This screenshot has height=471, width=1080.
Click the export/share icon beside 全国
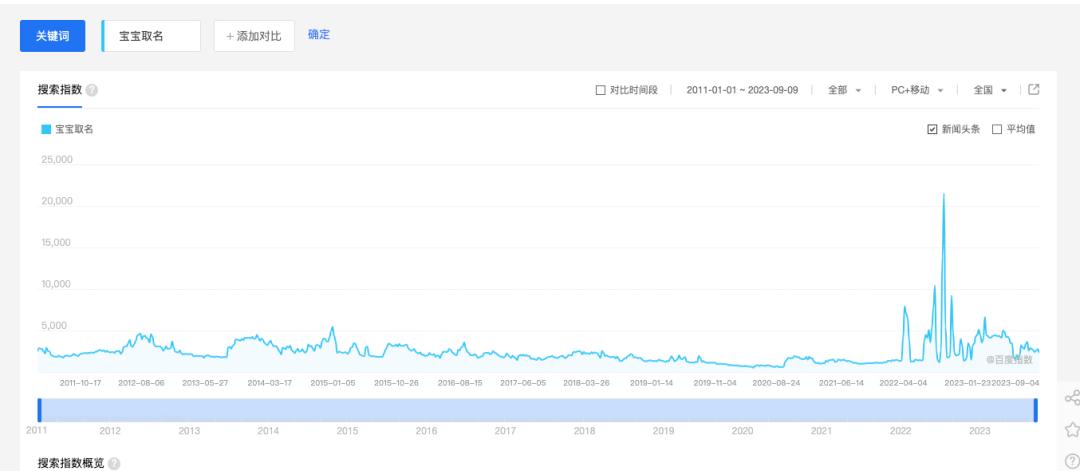[1034, 90]
